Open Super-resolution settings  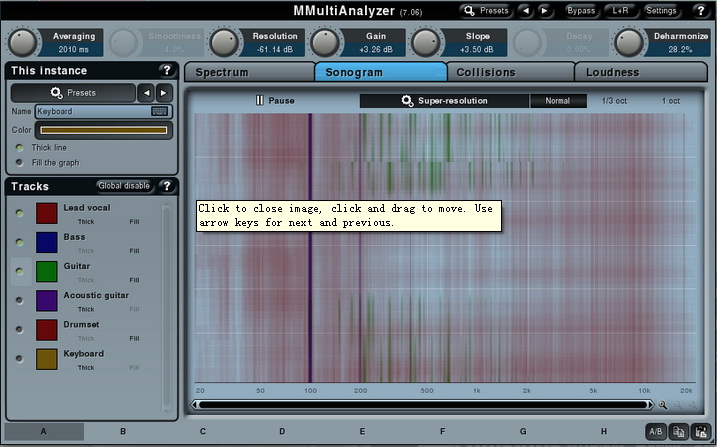point(444,101)
